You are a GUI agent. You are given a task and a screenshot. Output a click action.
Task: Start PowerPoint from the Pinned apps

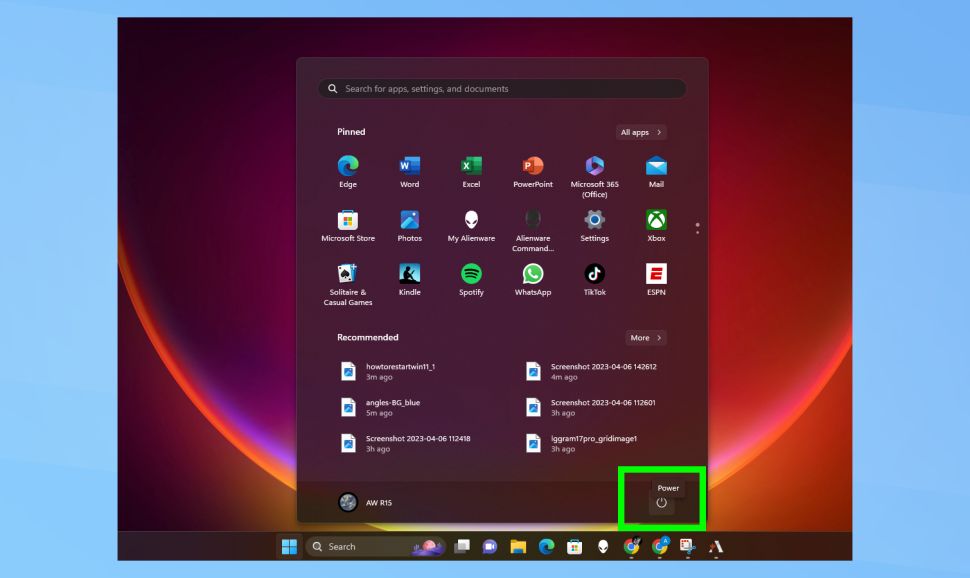533,171
